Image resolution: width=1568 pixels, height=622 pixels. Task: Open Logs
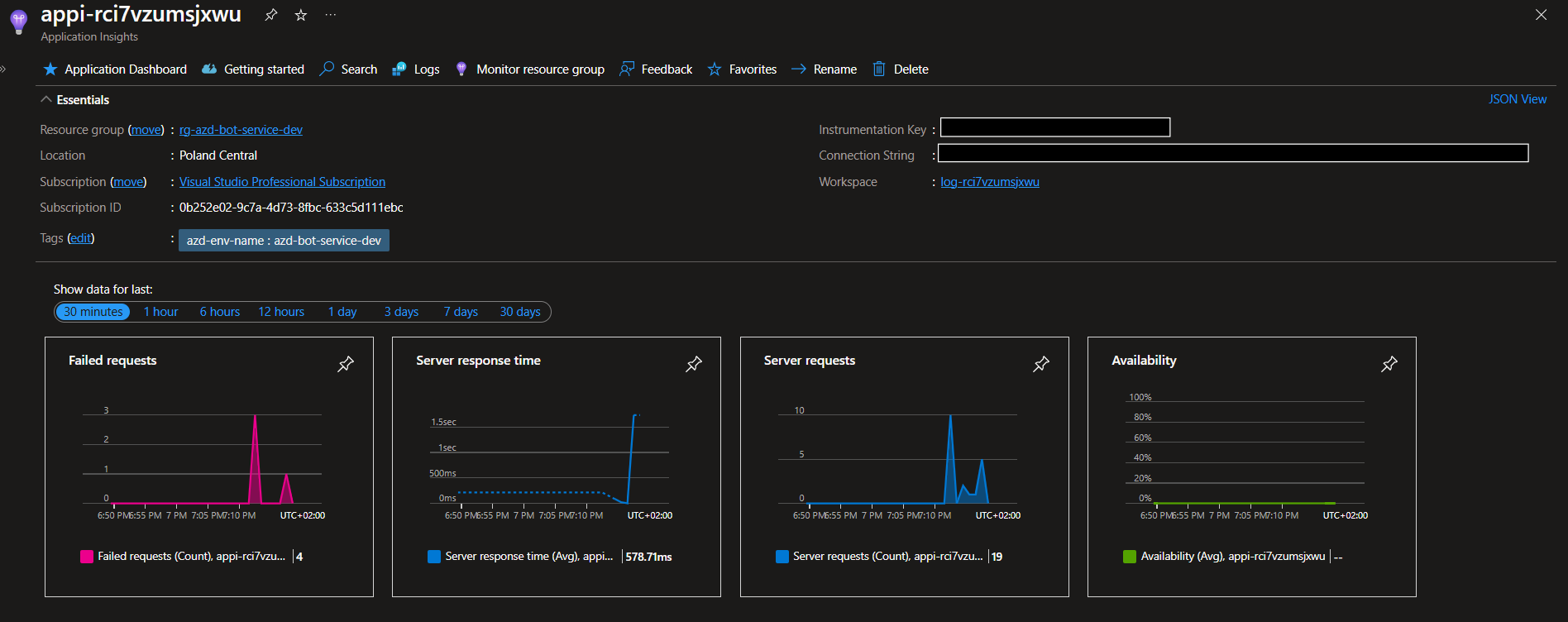point(416,69)
